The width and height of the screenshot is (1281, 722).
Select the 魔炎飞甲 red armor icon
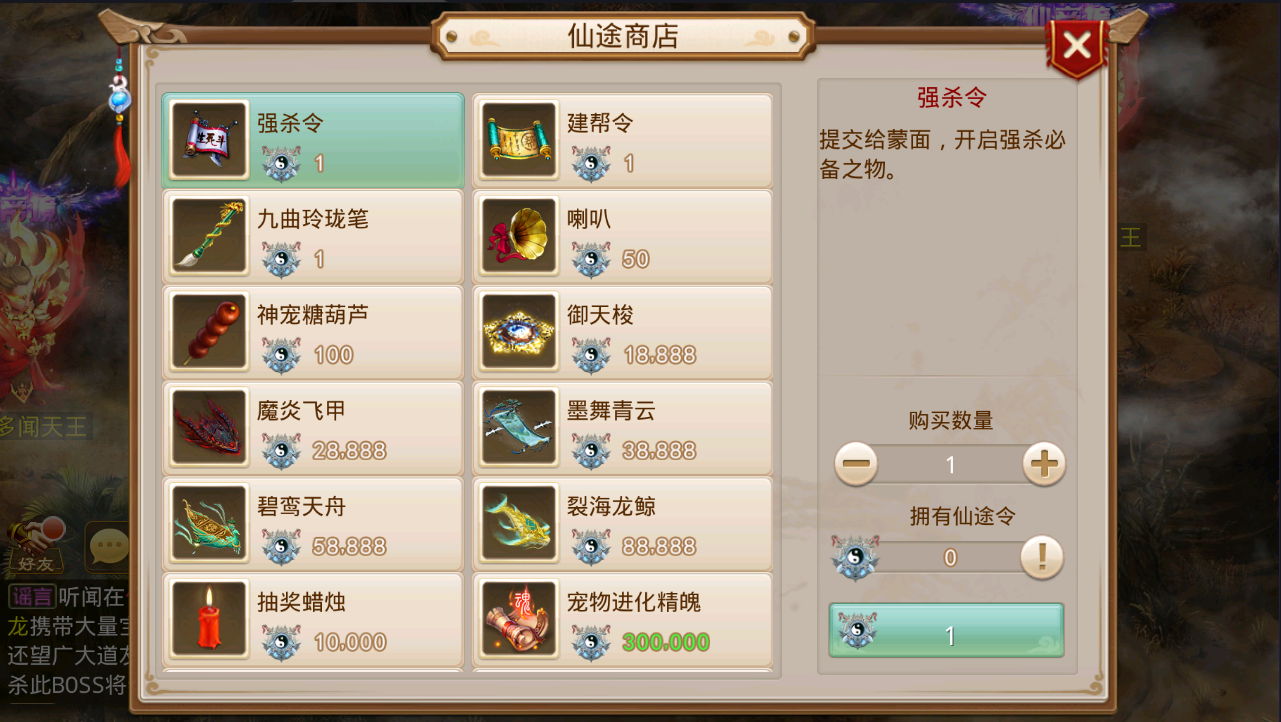point(209,428)
